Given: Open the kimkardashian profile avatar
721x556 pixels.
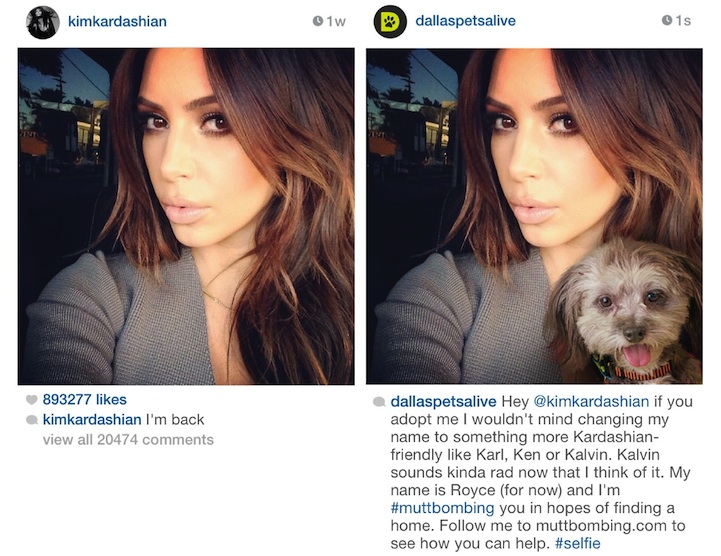Looking at the screenshot, I should tap(43, 23).
